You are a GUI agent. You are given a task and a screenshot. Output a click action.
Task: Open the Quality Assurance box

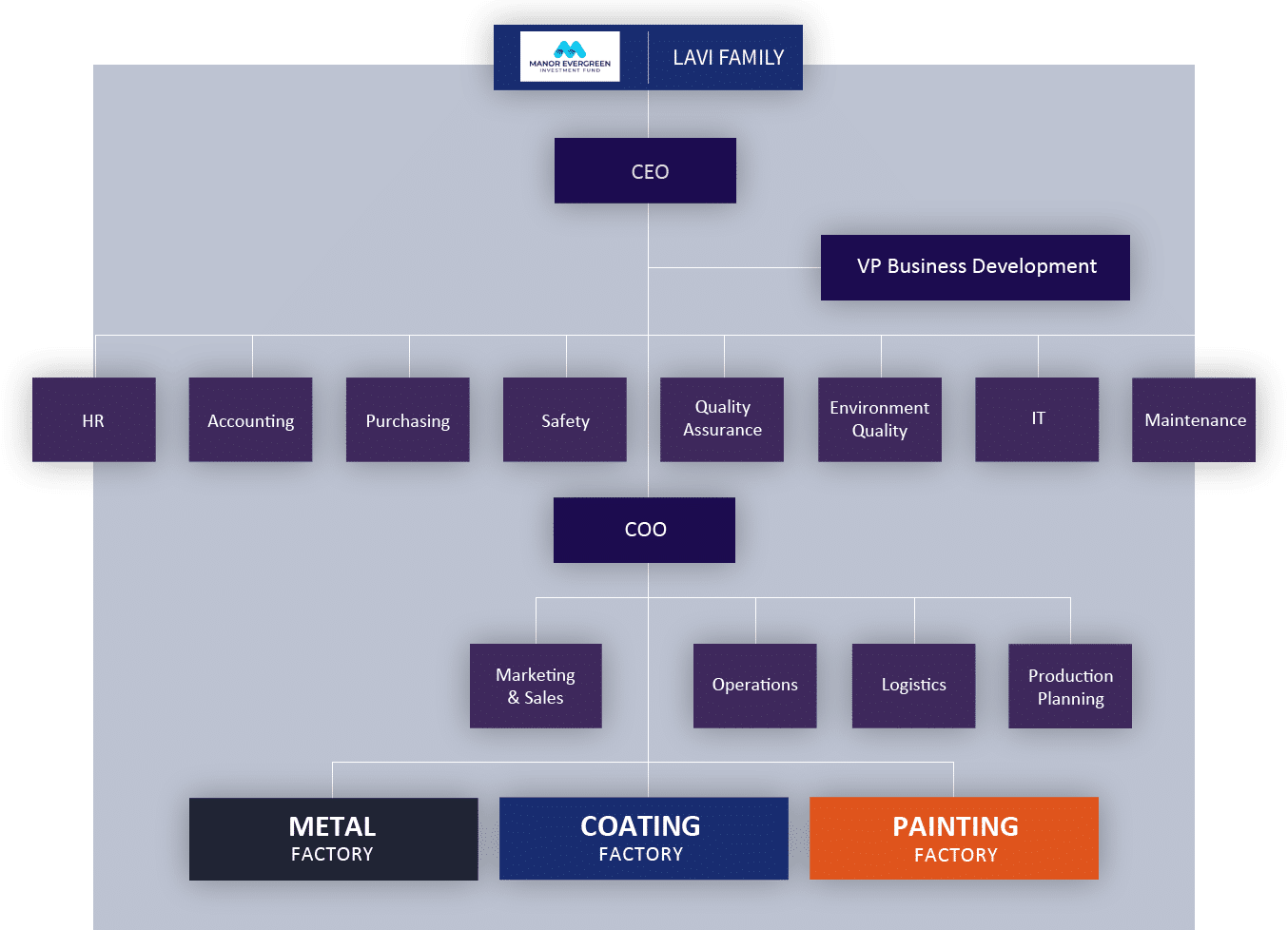tap(722, 419)
